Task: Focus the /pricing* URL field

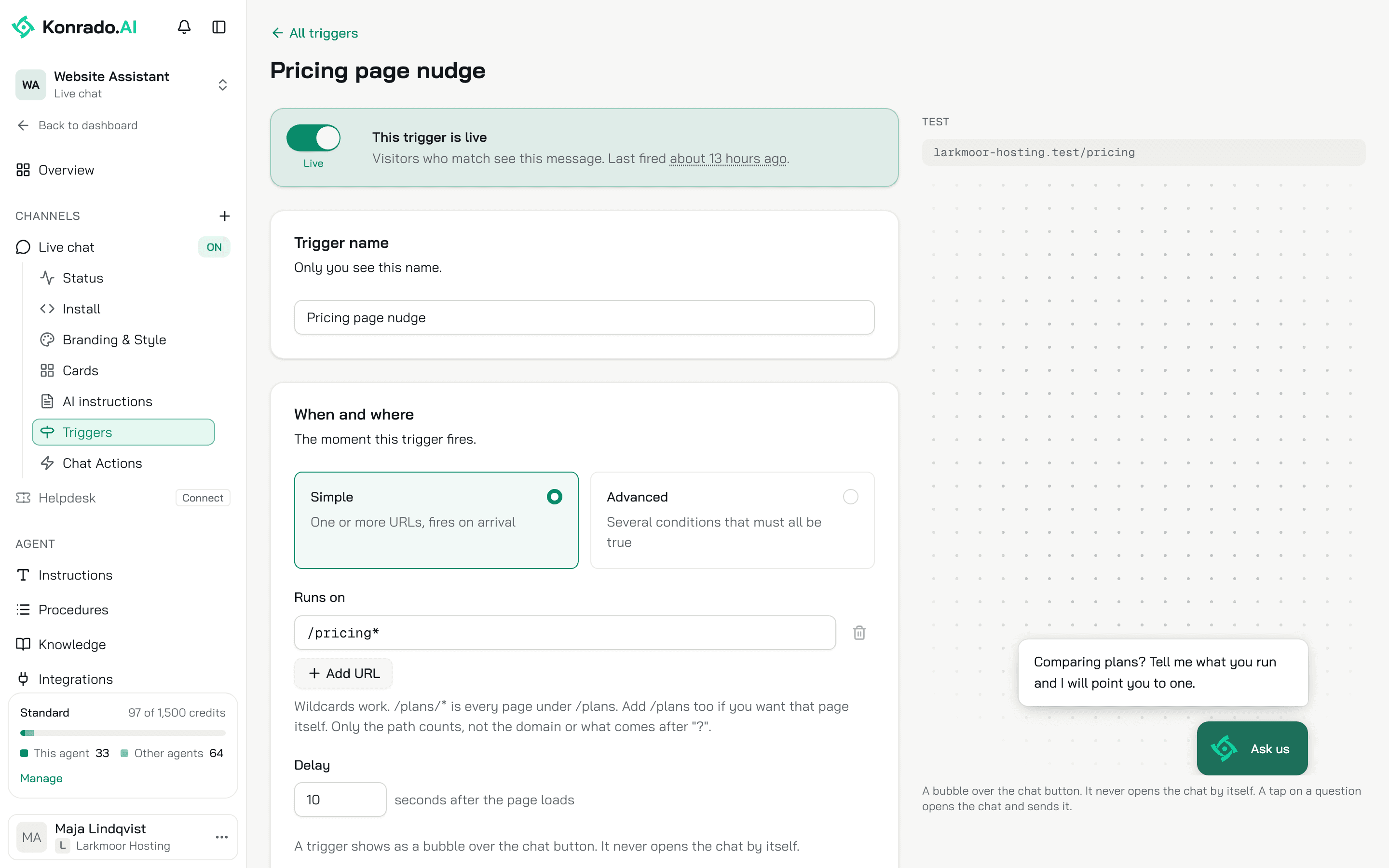Action: pos(565,633)
